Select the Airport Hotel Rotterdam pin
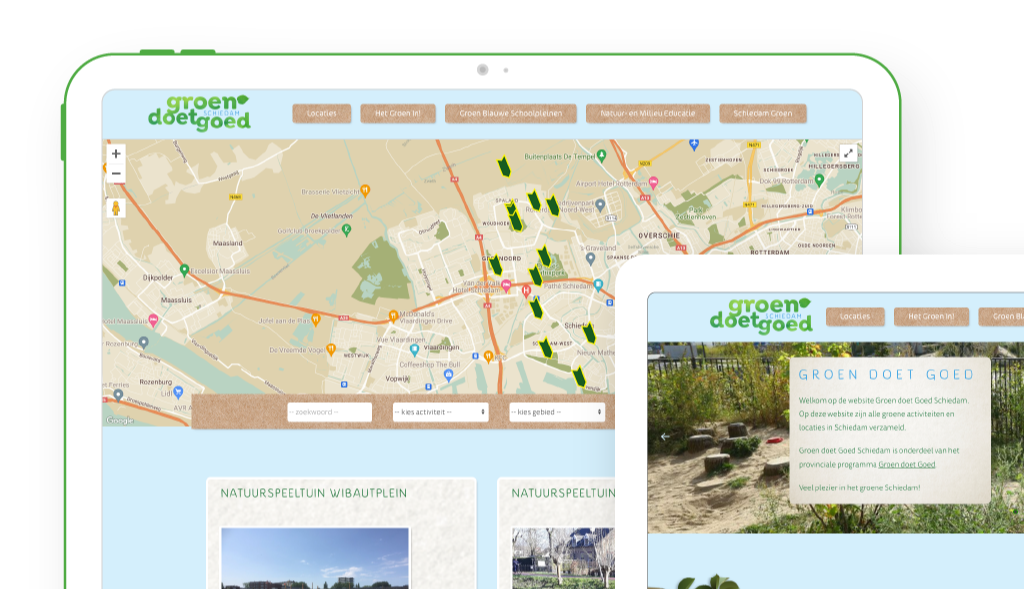Screen dimensions: 1024x589 (654, 183)
